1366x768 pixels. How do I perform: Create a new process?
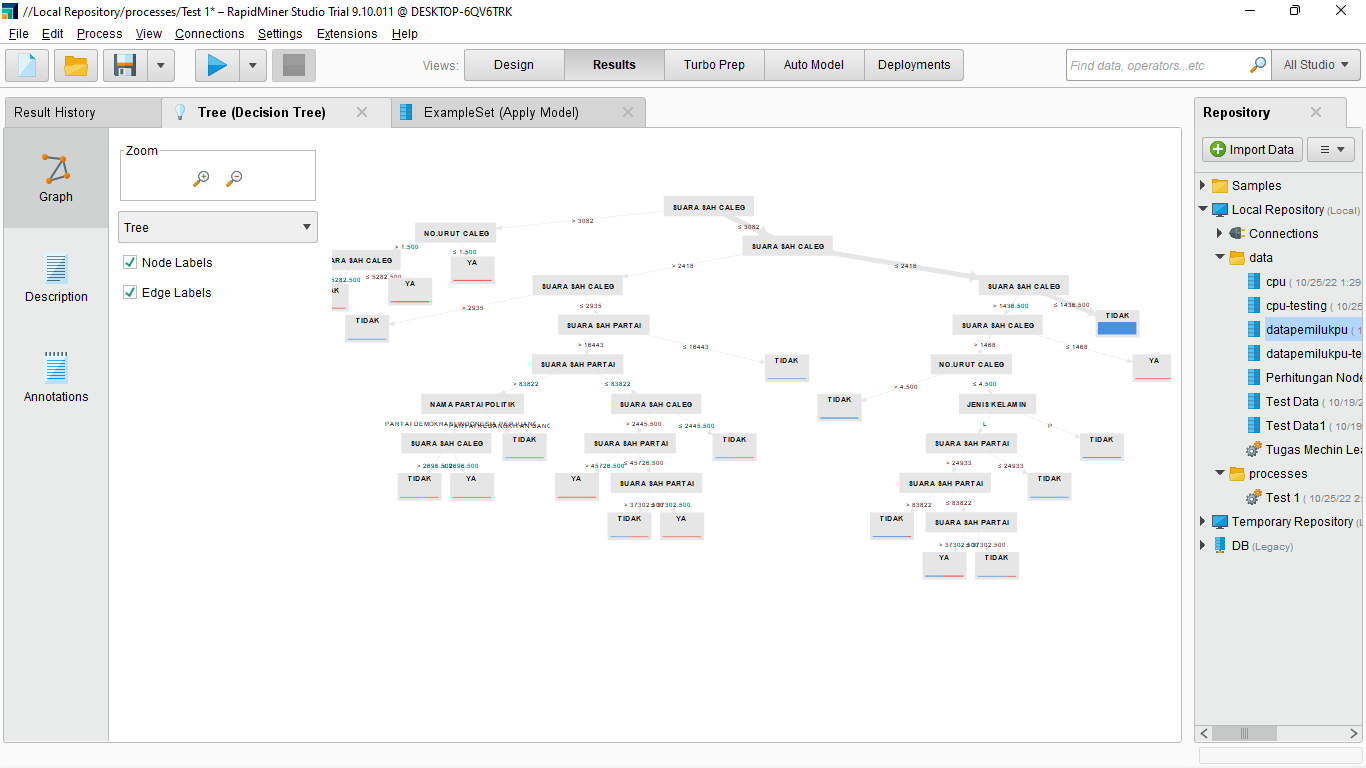pos(26,64)
